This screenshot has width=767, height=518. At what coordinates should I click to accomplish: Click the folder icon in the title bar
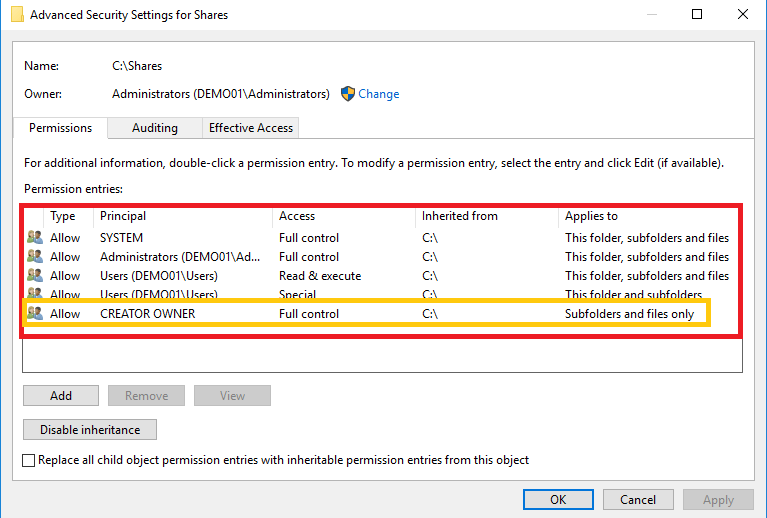click(17, 14)
